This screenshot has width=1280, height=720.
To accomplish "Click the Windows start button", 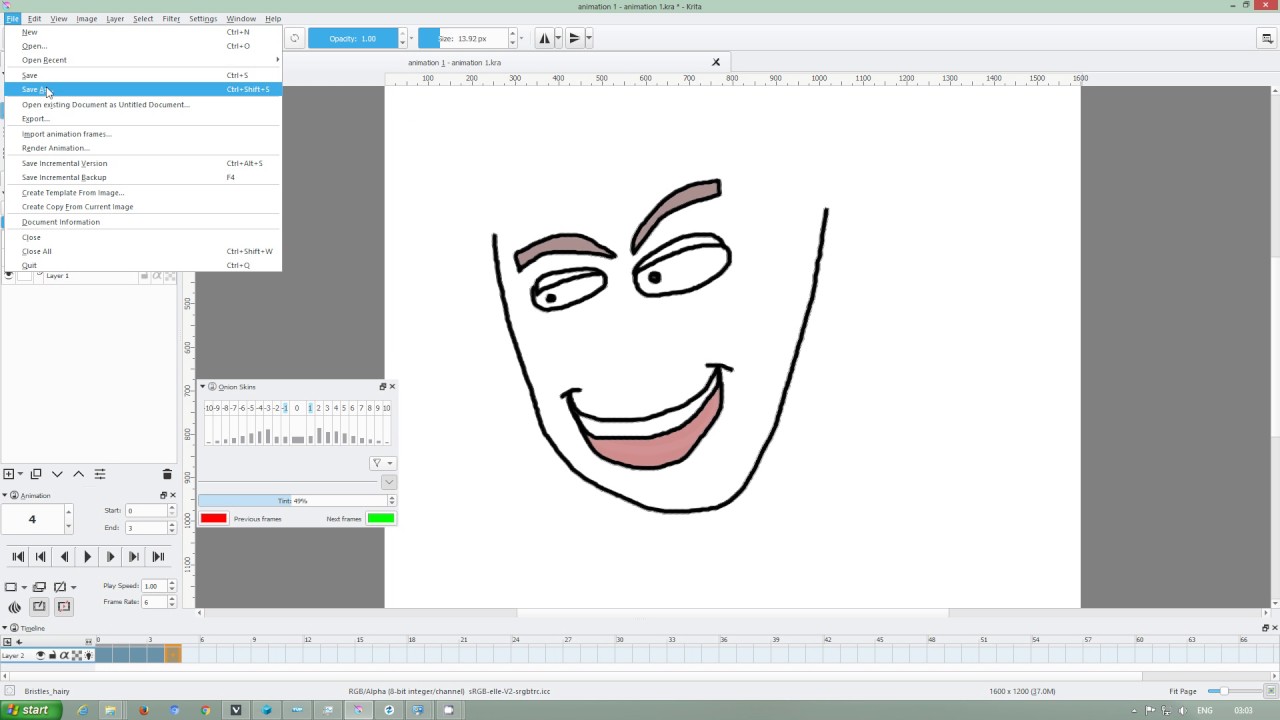I will pyautogui.click(x=30, y=710).
